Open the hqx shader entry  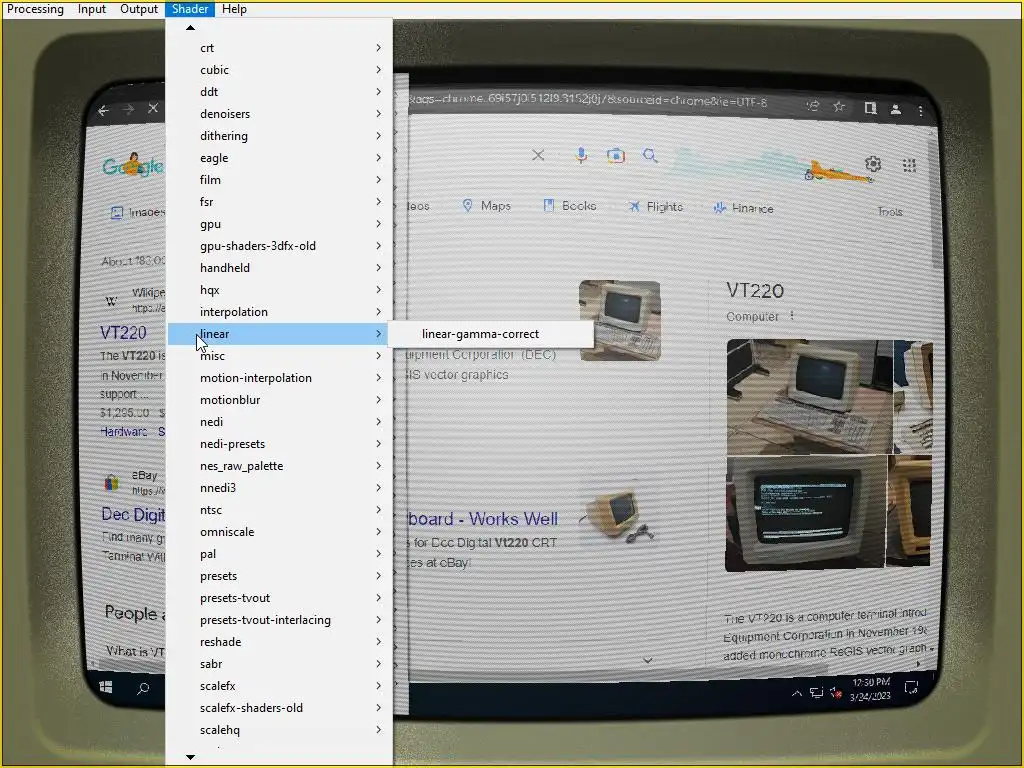(x=280, y=290)
